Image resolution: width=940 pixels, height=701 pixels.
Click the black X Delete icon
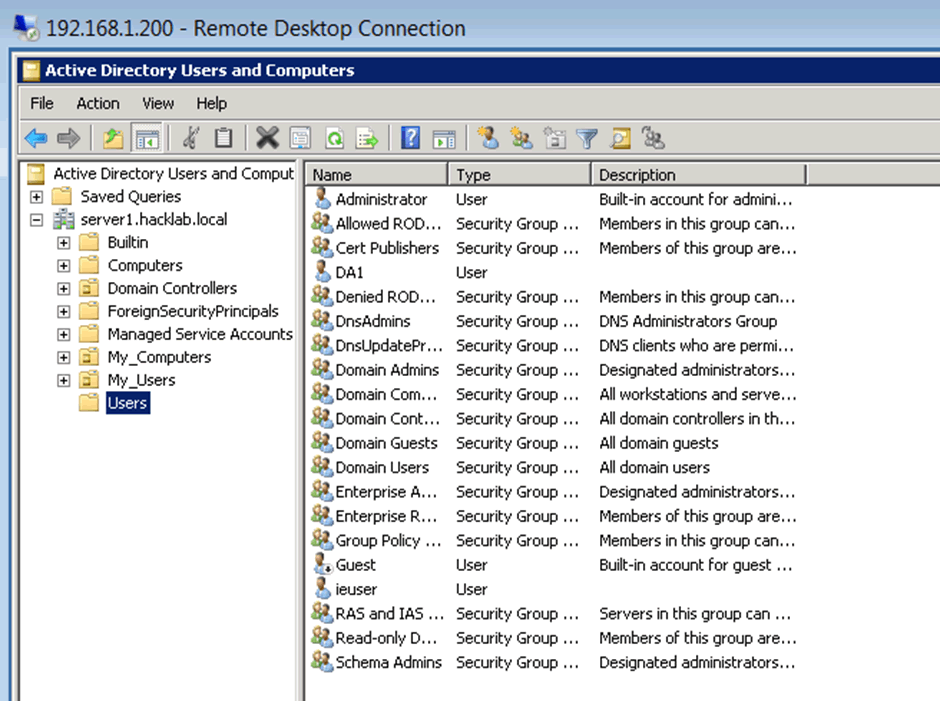click(267, 139)
